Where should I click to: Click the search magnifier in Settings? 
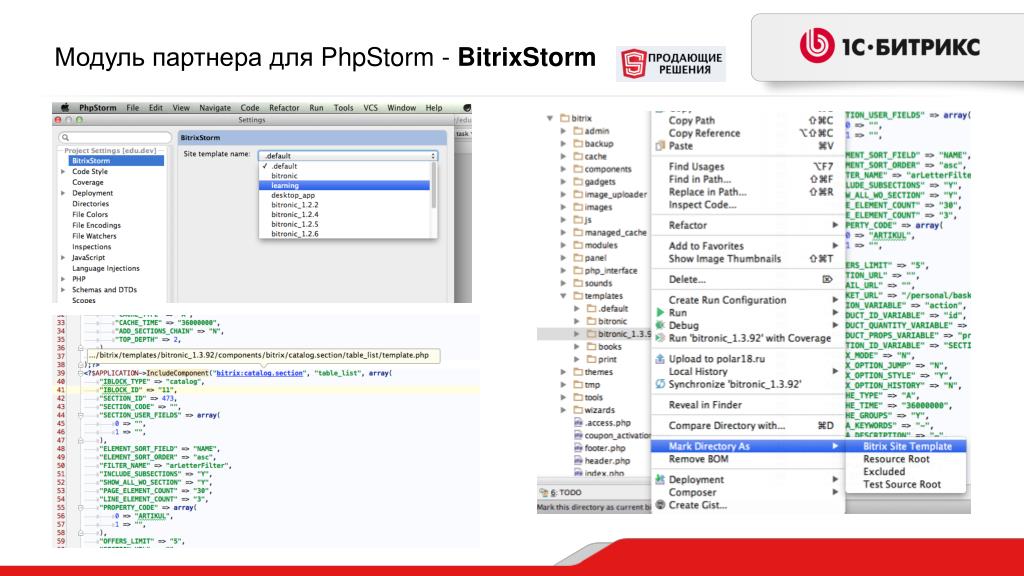point(65,138)
